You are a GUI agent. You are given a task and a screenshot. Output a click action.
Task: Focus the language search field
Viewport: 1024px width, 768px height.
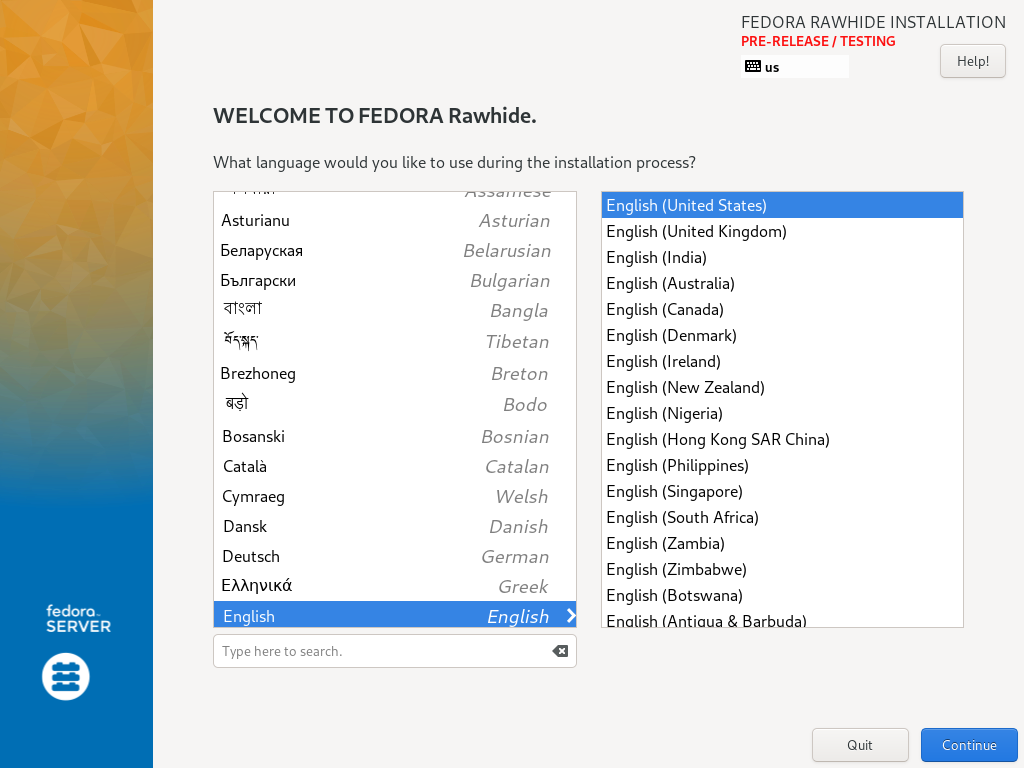pos(394,651)
